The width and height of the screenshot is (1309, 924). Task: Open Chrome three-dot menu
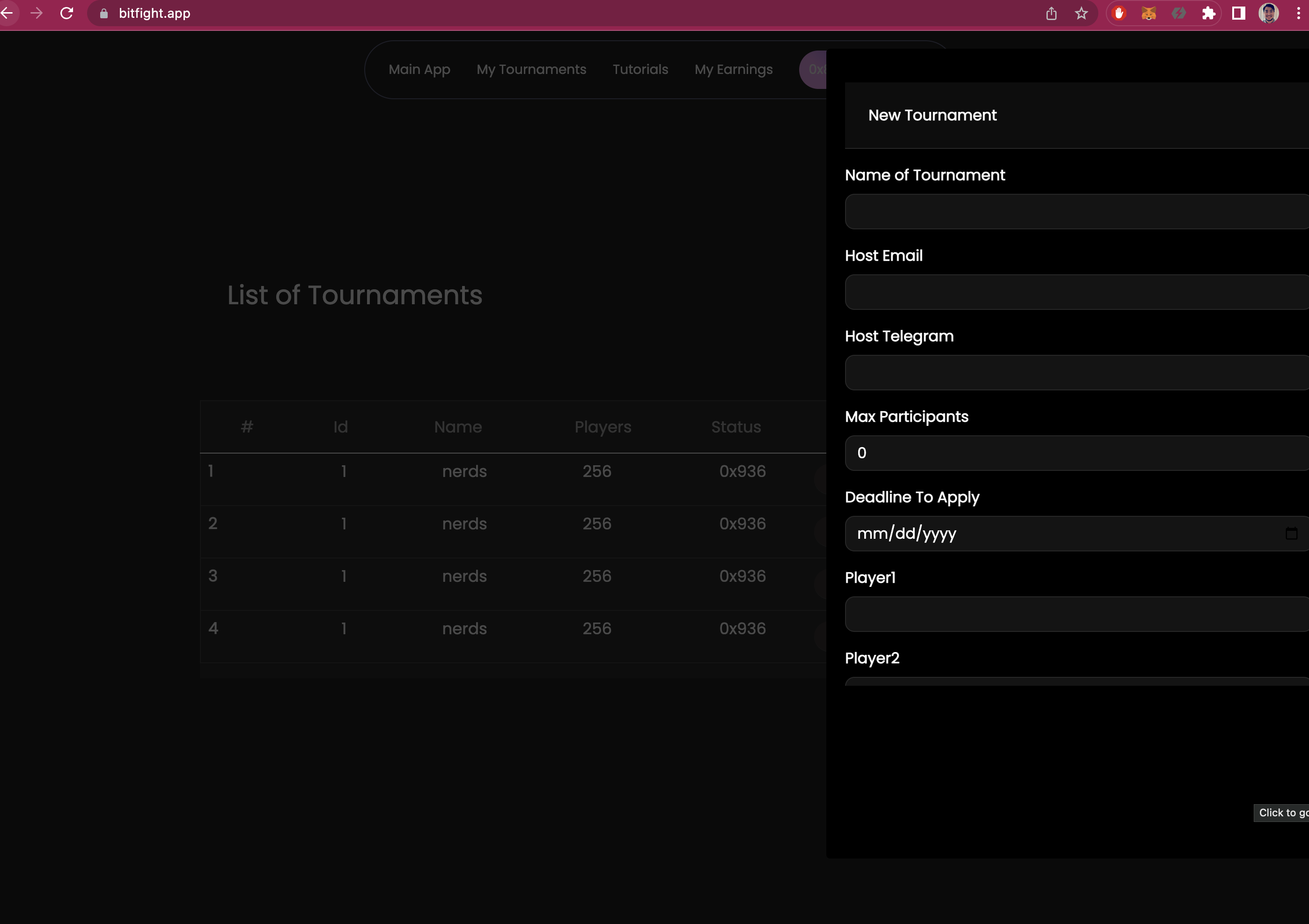(x=1298, y=13)
